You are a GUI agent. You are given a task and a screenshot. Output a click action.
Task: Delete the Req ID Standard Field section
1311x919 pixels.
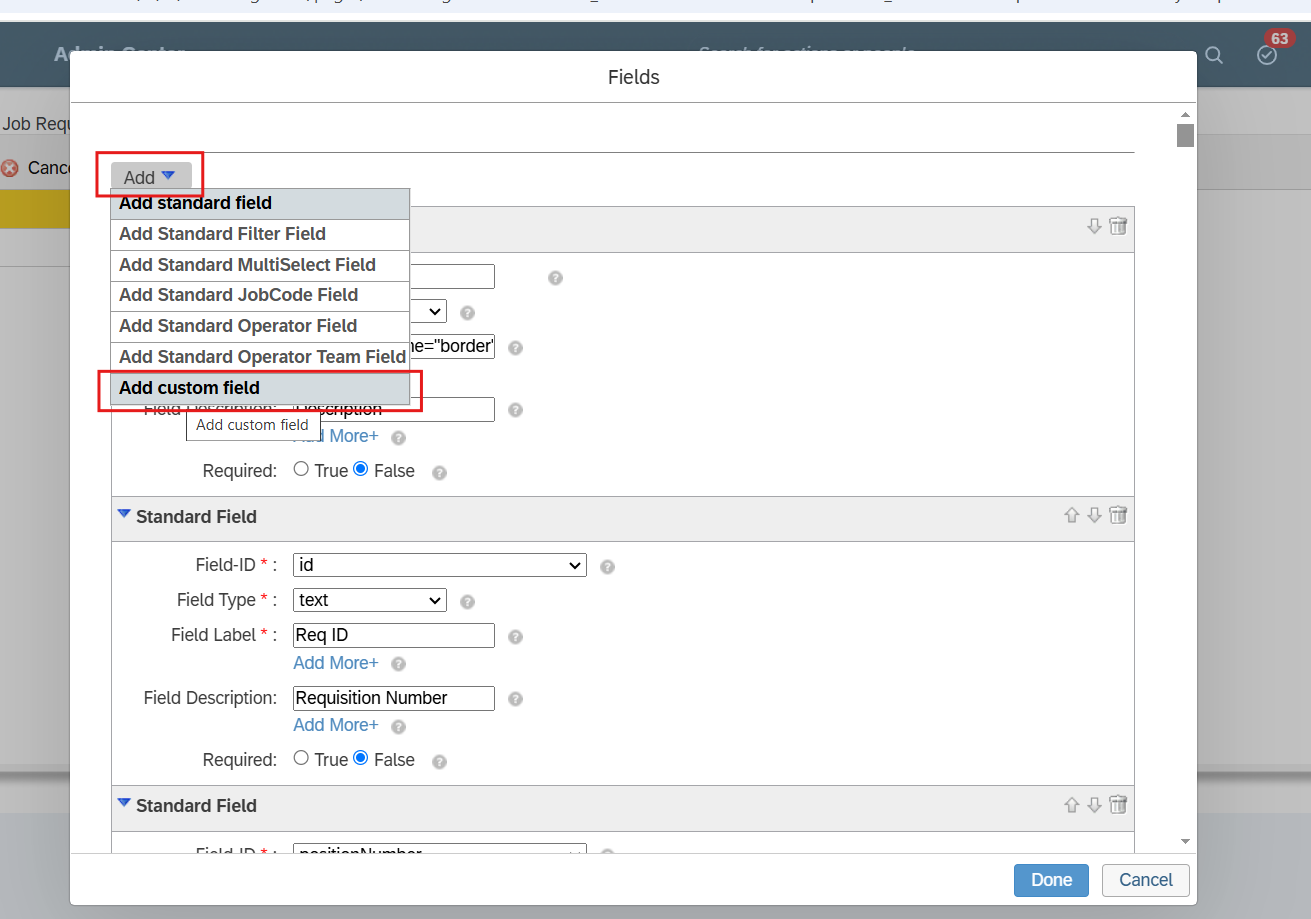coord(1117,514)
